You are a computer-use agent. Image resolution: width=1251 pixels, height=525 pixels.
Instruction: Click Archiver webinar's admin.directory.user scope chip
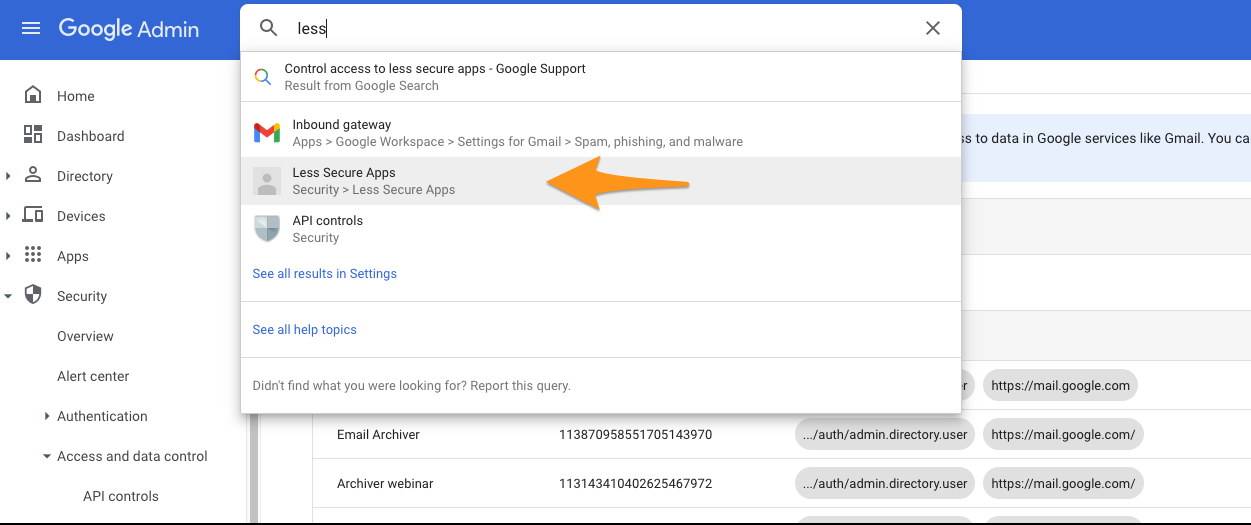[x=885, y=484]
